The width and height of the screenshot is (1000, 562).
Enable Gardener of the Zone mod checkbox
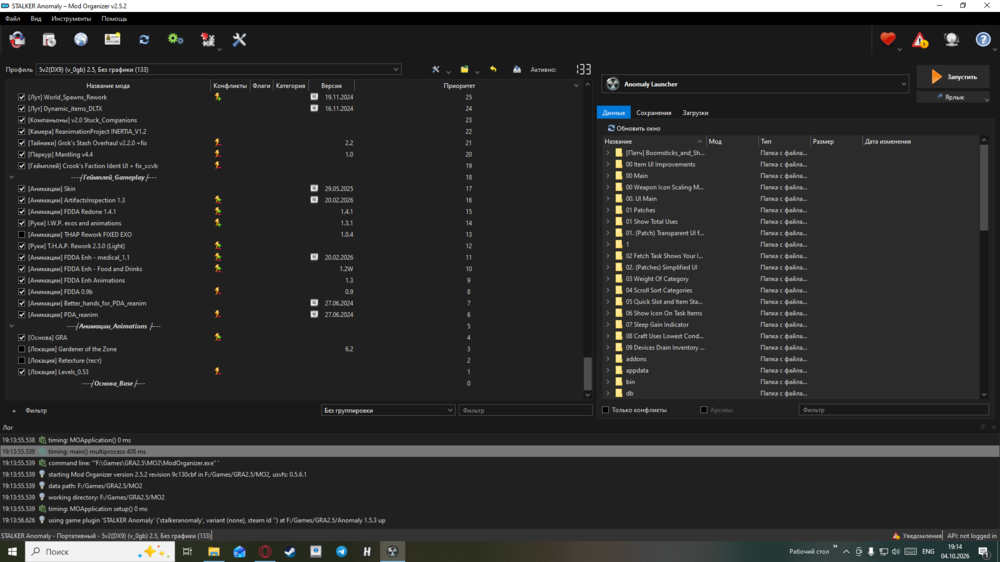click(x=22, y=349)
